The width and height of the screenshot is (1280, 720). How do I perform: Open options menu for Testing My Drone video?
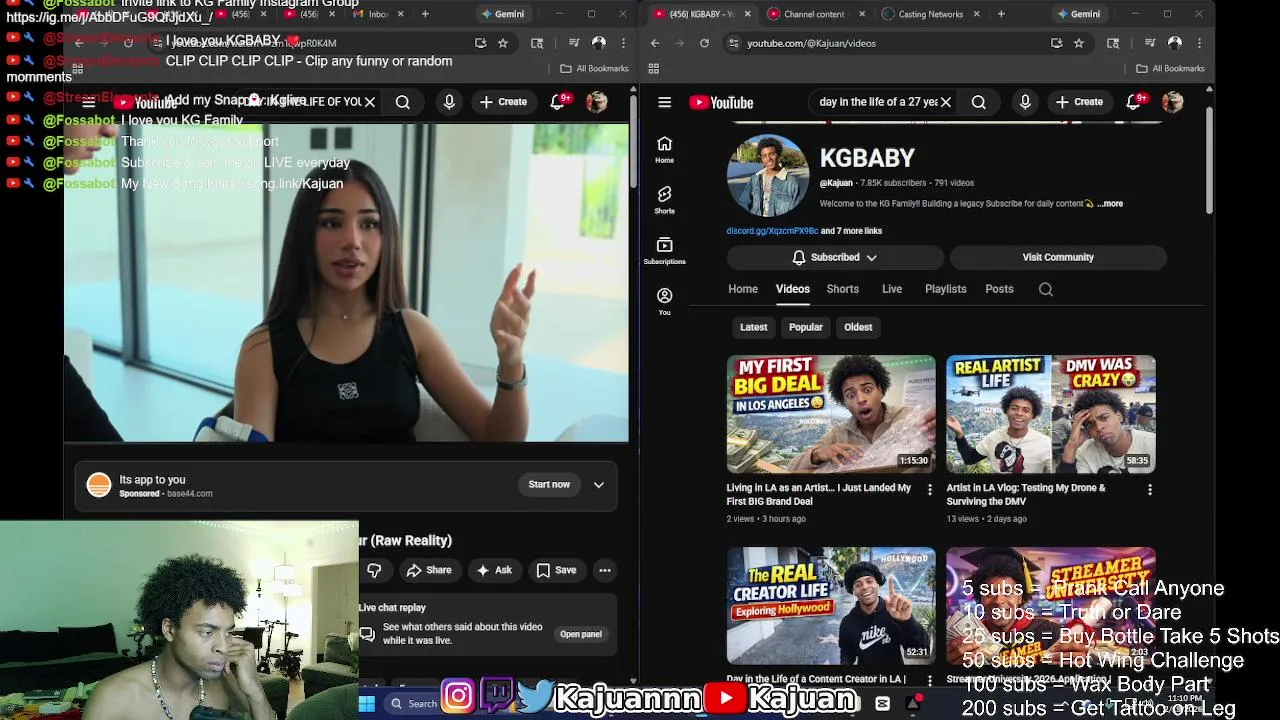point(1150,490)
